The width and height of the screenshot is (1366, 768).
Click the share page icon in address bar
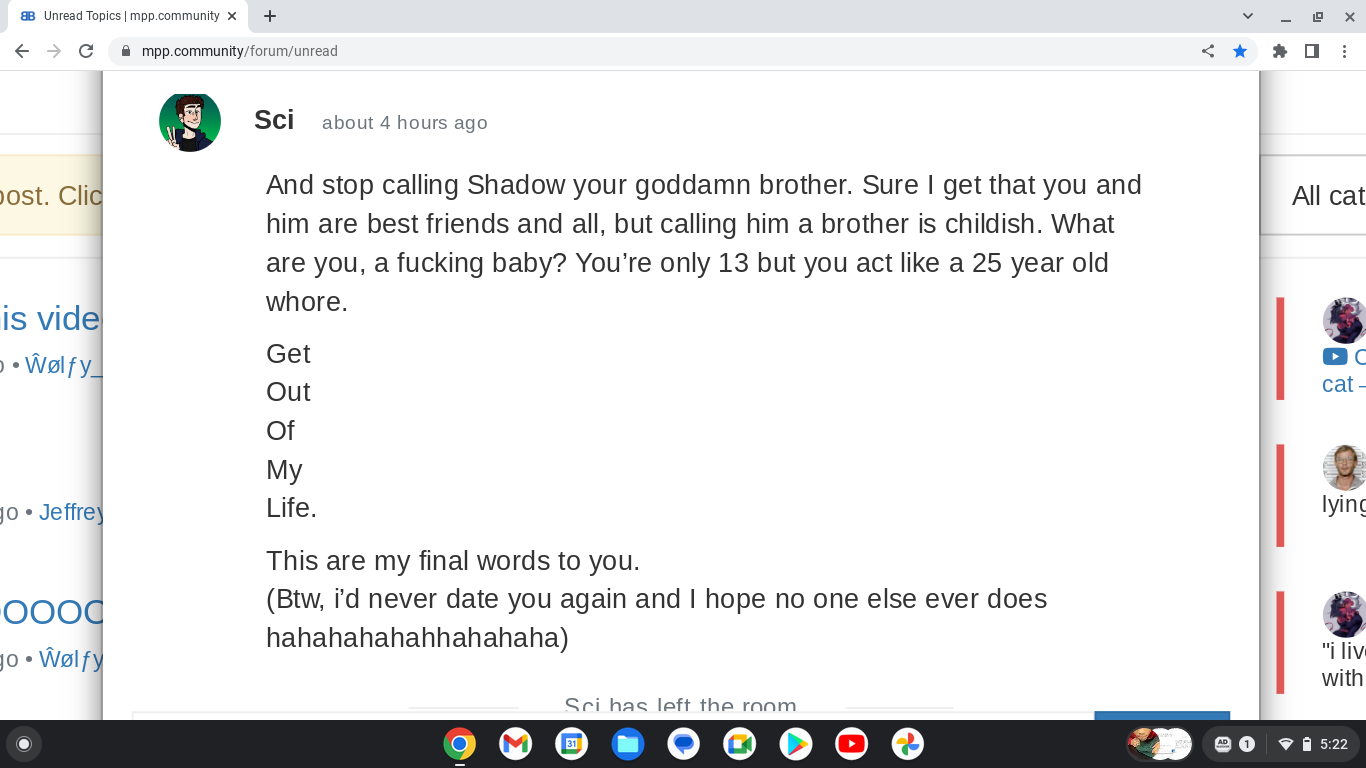coord(1208,51)
